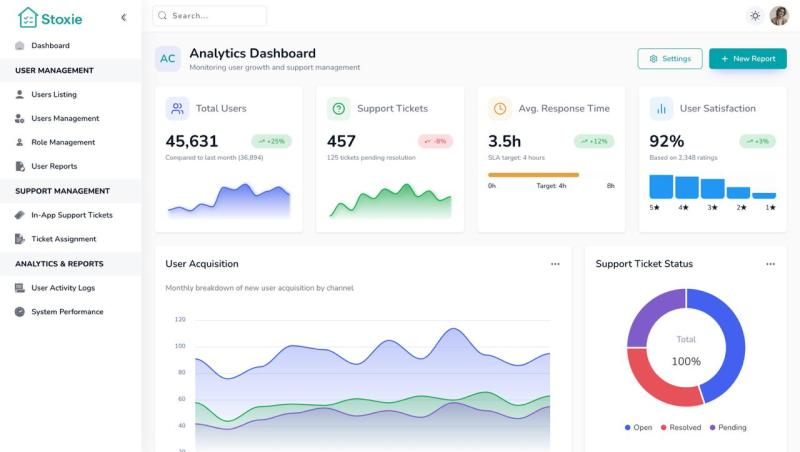Click the In-App Support Tickets icon
The image size is (800, 452).
[x=20, y=215]
